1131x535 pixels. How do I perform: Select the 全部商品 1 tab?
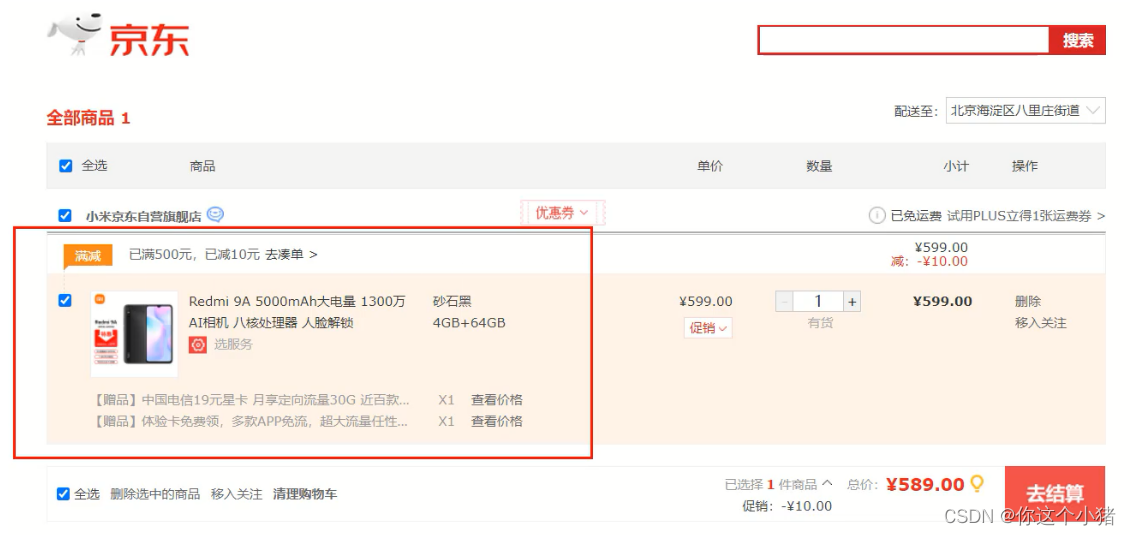(88, 118)
